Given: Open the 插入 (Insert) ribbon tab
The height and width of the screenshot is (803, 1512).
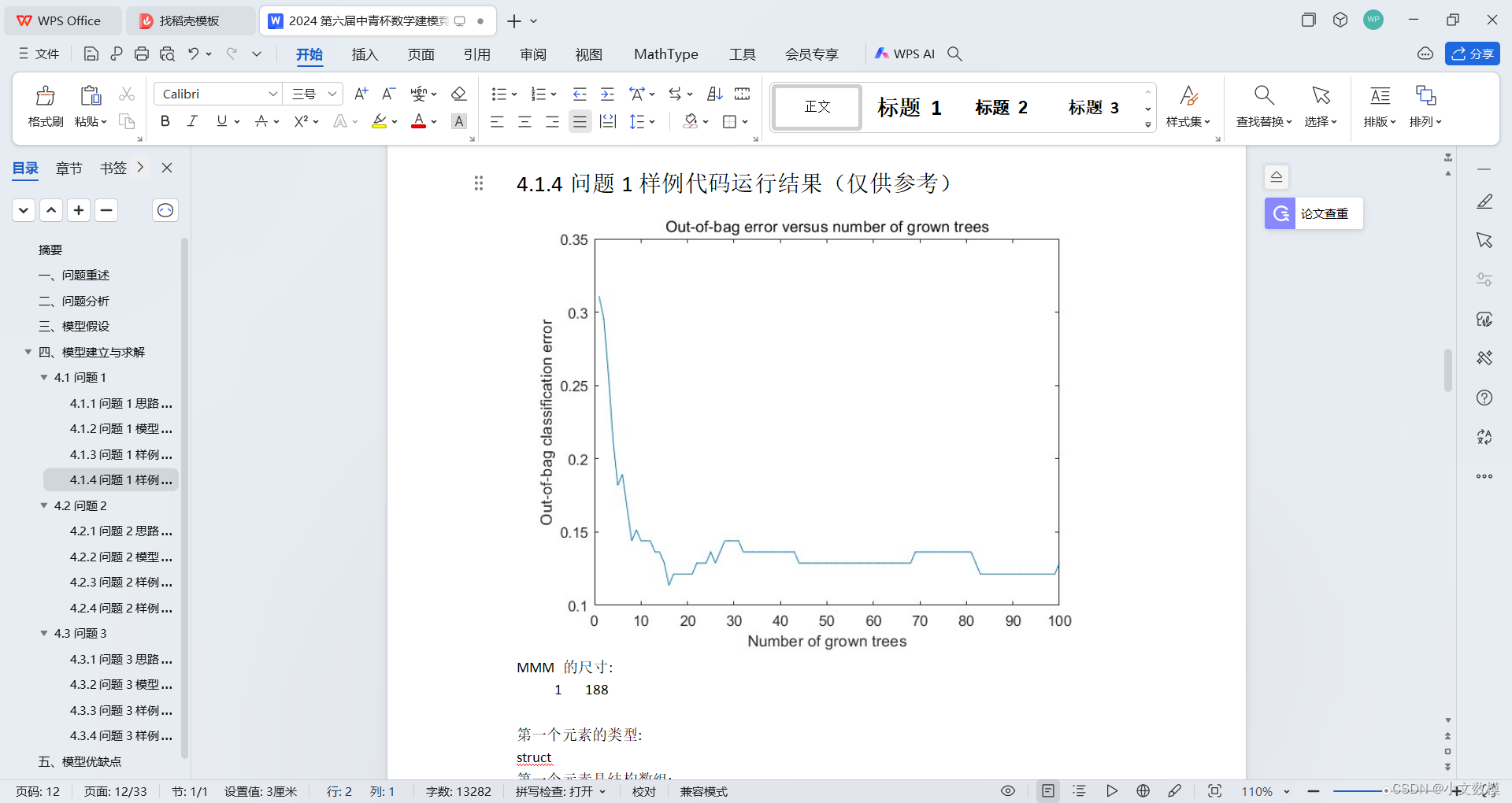Looking at the screenshot, I should (365, 54).
